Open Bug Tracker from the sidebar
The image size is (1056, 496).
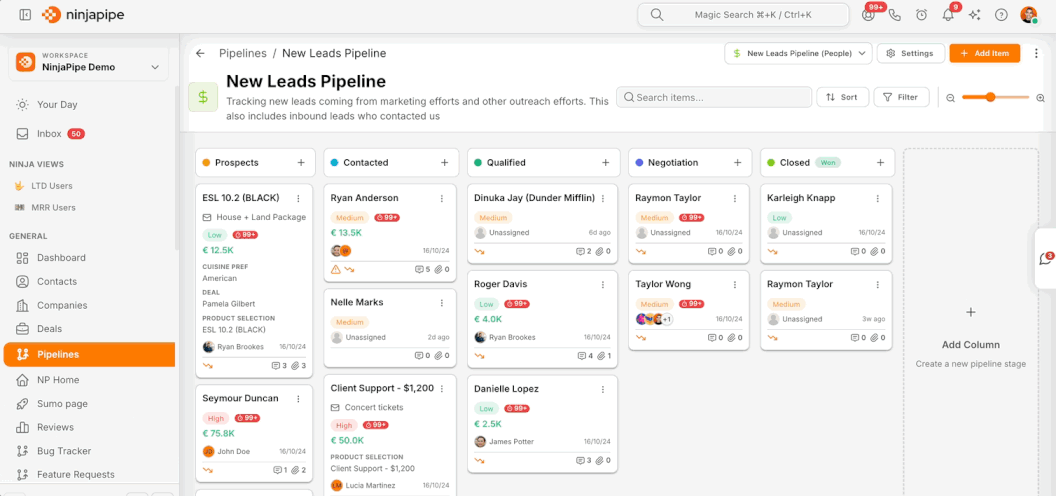pyautogui.click(x=63, y=451)
